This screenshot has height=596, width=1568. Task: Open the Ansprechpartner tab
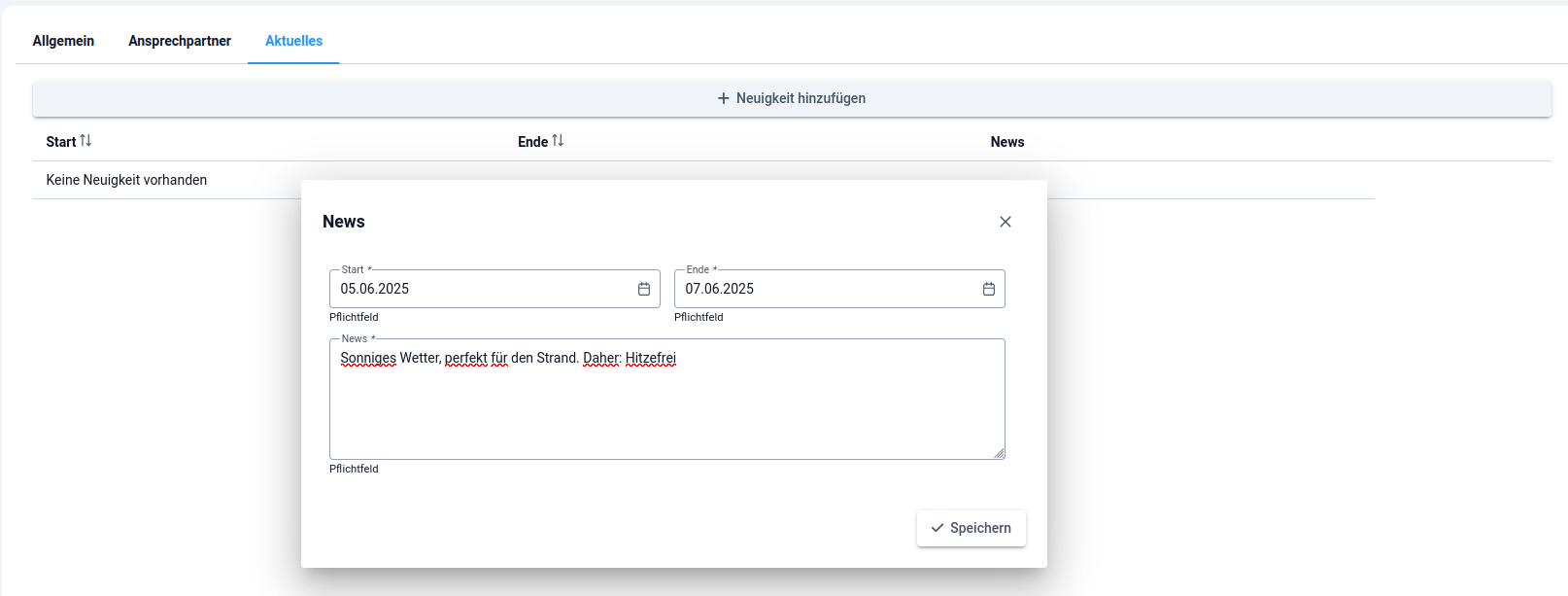point(180,41)
